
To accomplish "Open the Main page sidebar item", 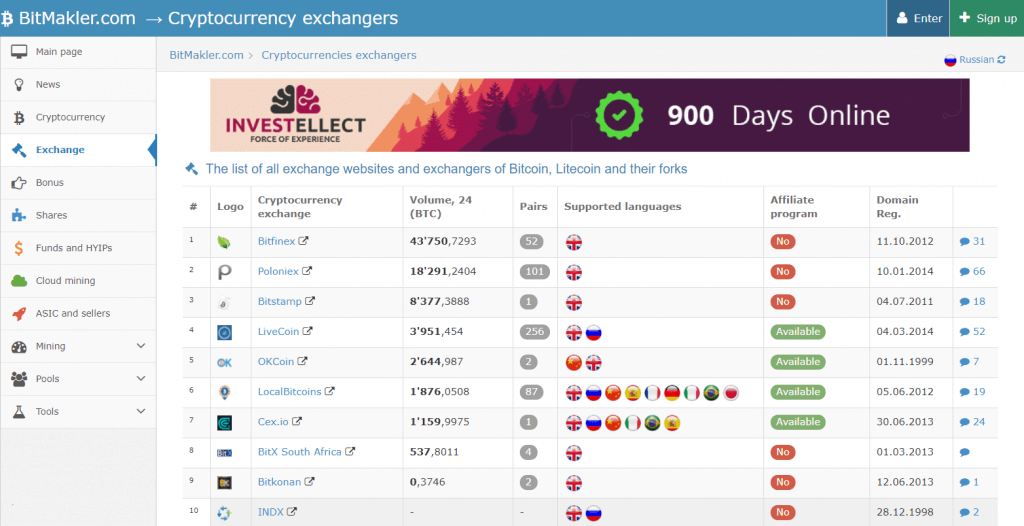I will (x=78, y=52).
